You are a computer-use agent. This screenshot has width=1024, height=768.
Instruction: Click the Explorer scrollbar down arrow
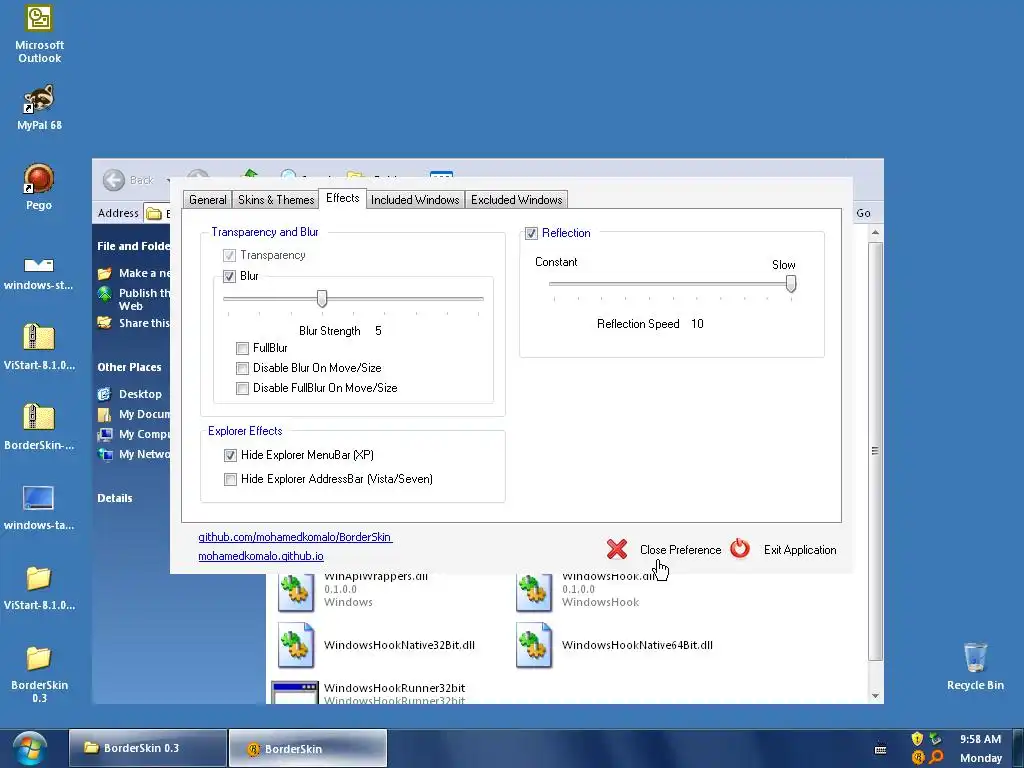pyautogui.click(x=876, y=696)
